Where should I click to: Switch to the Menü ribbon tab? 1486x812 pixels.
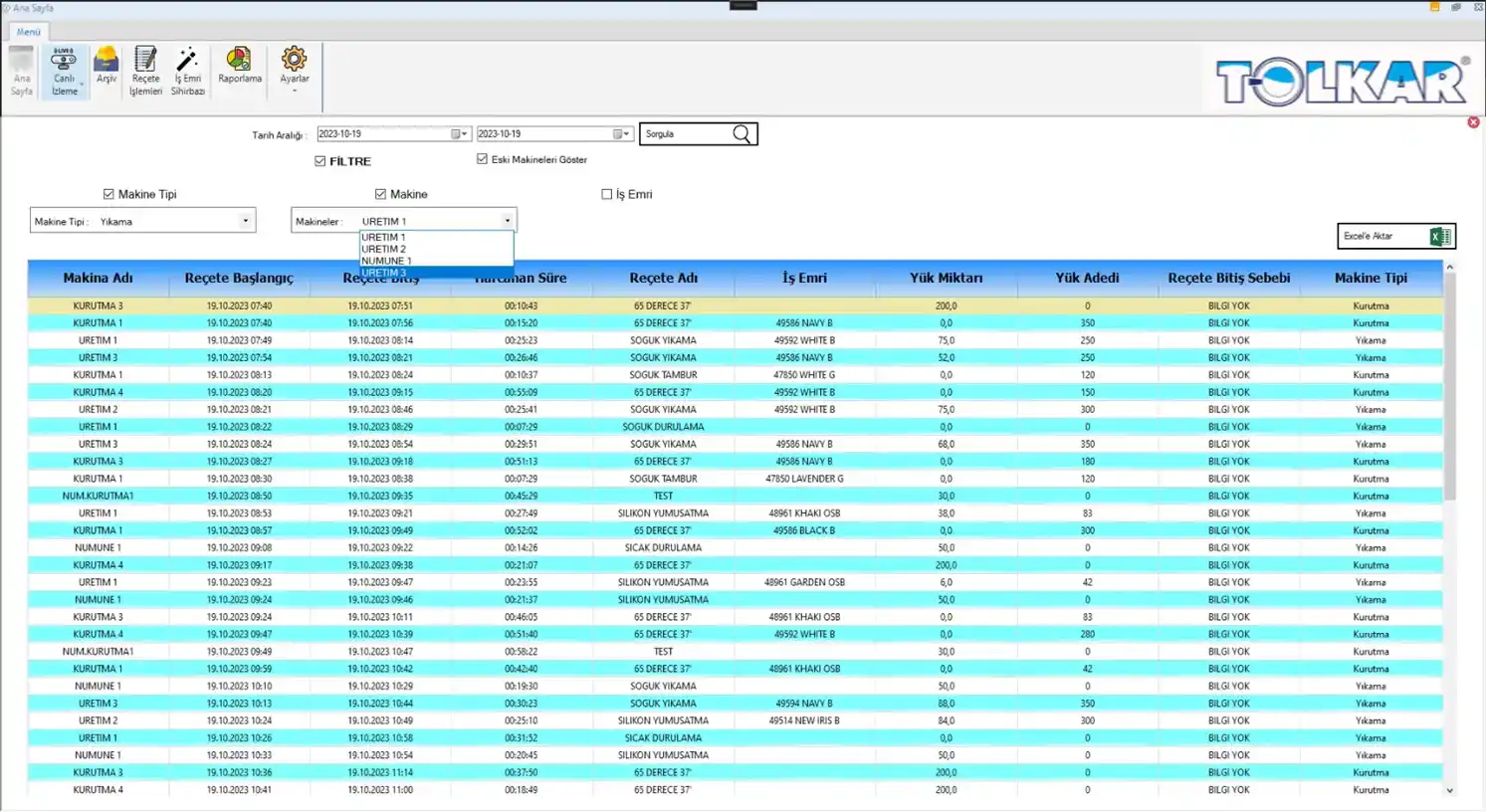pyautogui.click(x=28, y=32)
